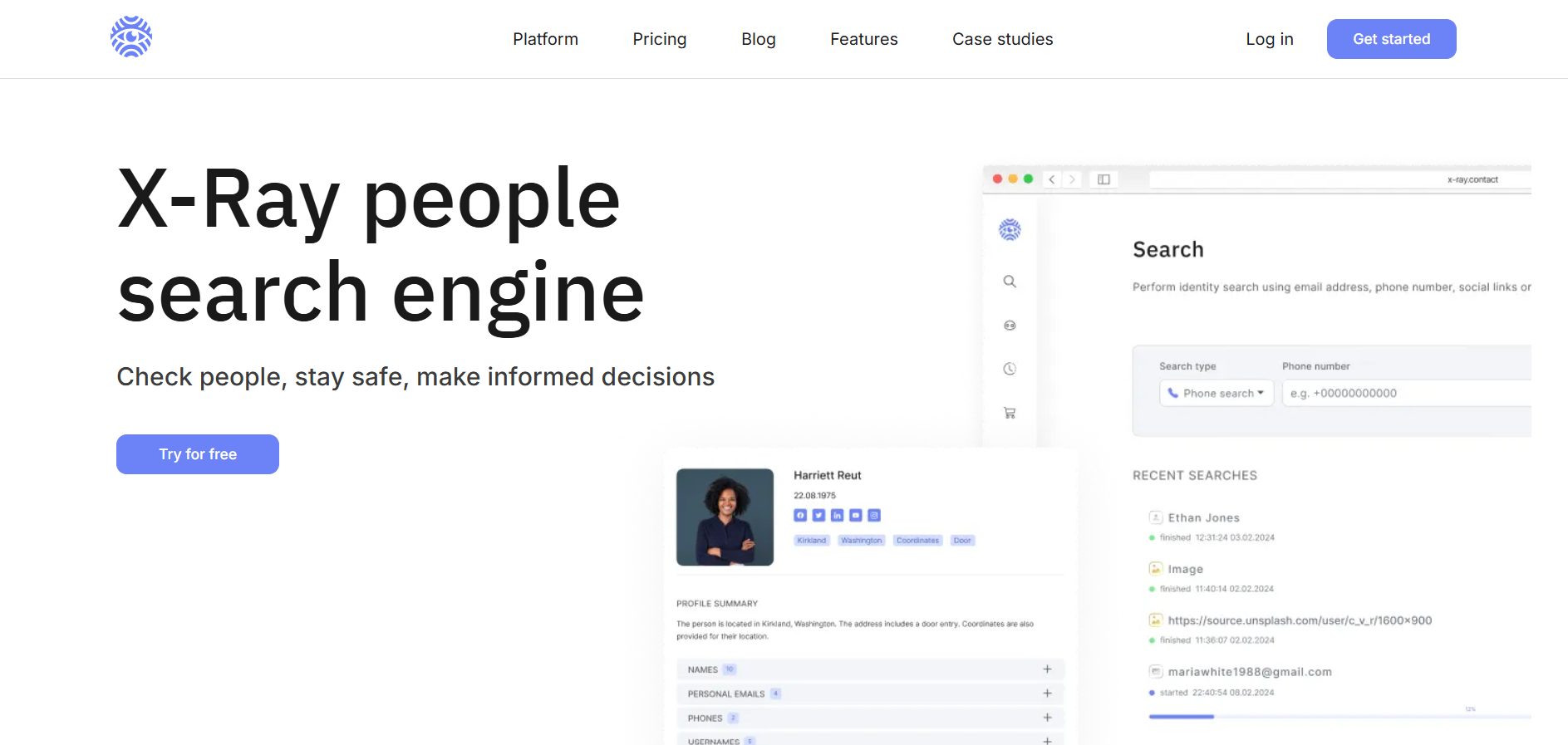The height and width of the screenshot is (745, 1568).
Task: Open the Pricing menu item
Action: (659, 39)
